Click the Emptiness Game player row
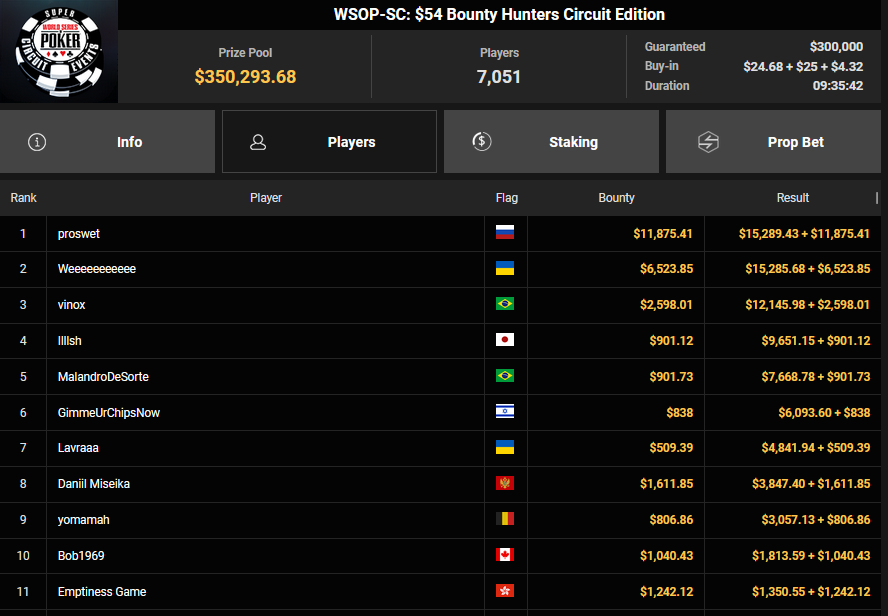Screen dimensions: 888x616 click(x=102, y=592)
